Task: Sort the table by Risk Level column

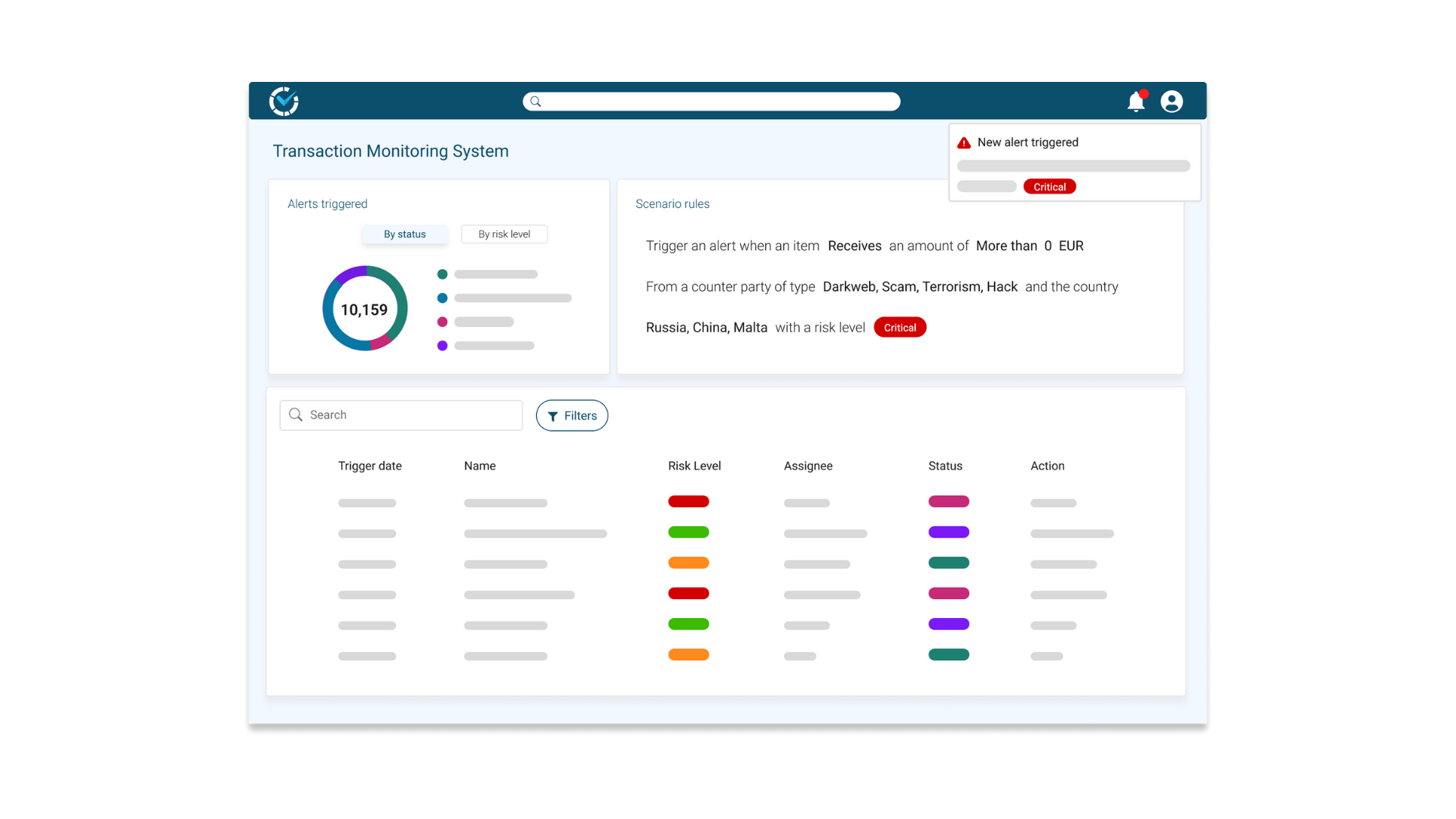Action: click(x=694, y=466)
